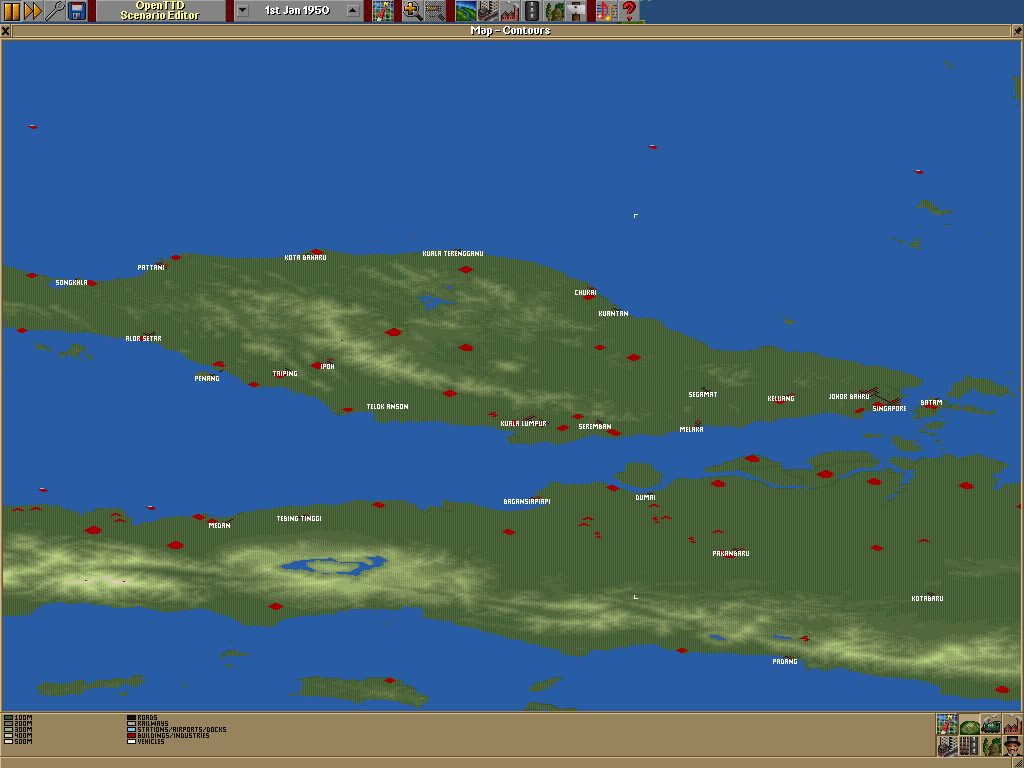Click the Telok Anson town label

pyautogui.click(x=387, y=406)
